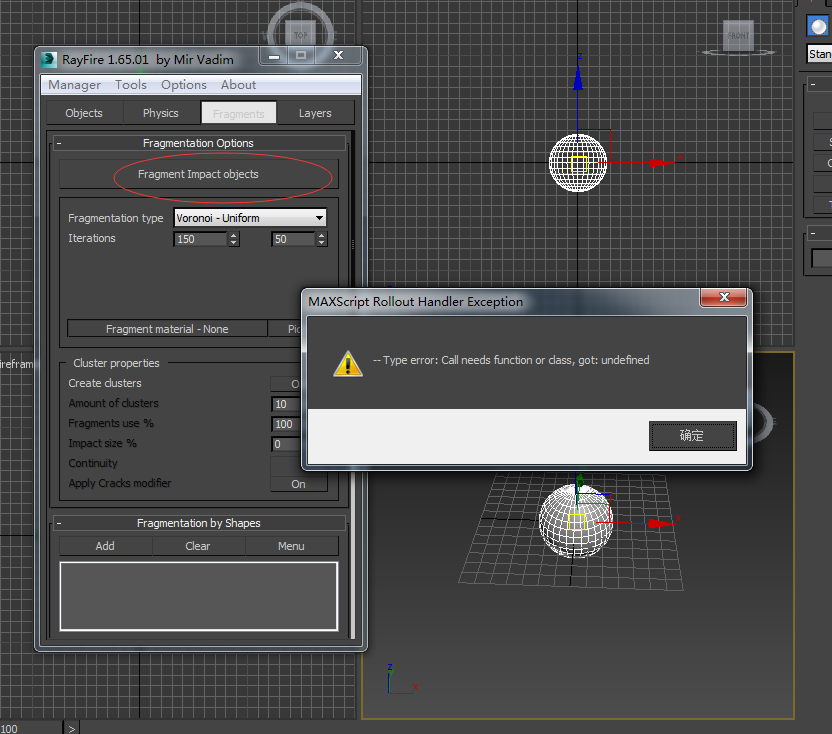Toggle the Continuity option button
This screenshot has height=734, width=832.
point(287,465)
